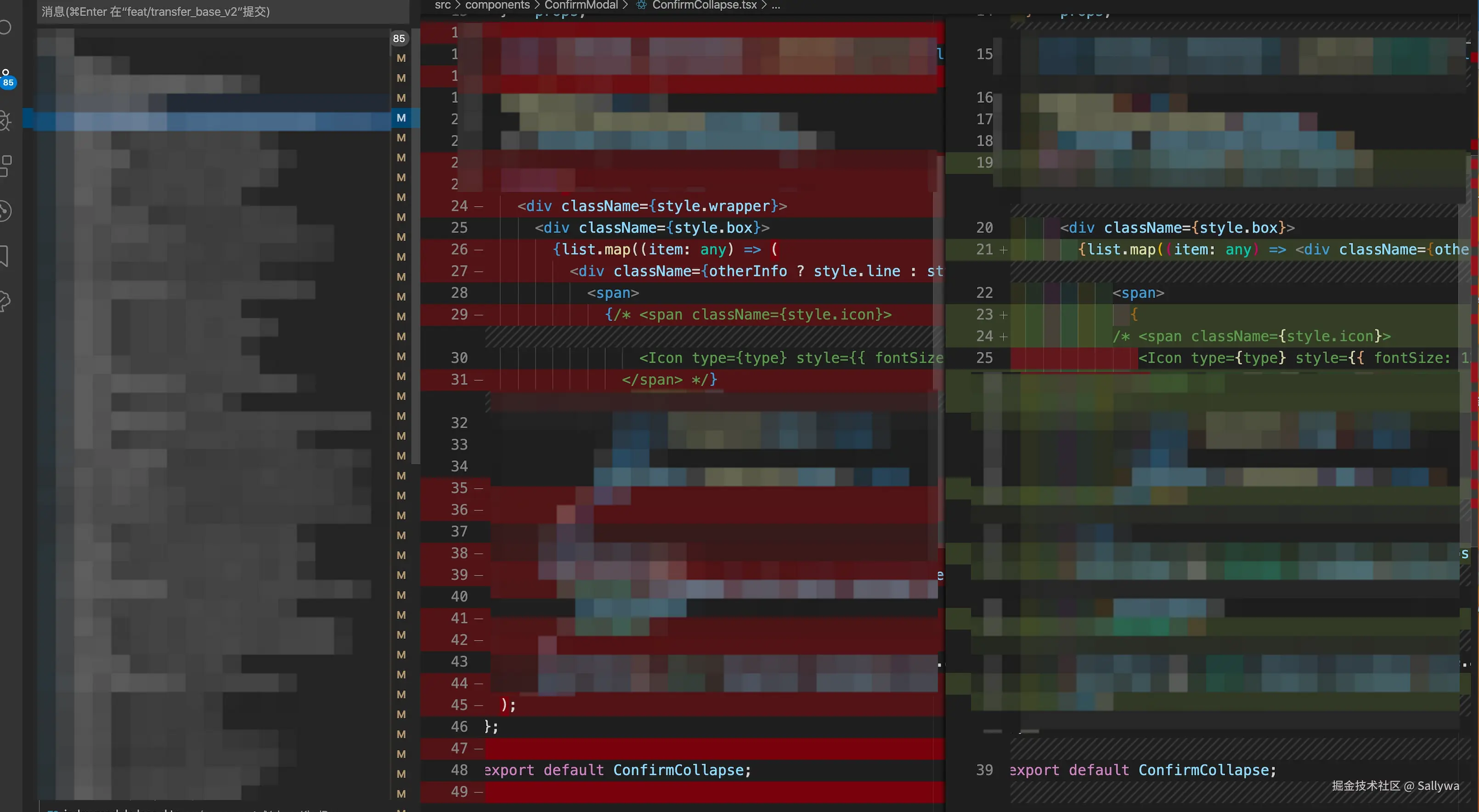This screenshot has width=1479, height=812.
Task: Open the 'ConfirmCollapse.tsx' breadcrumb item
Action: point(704,5)
